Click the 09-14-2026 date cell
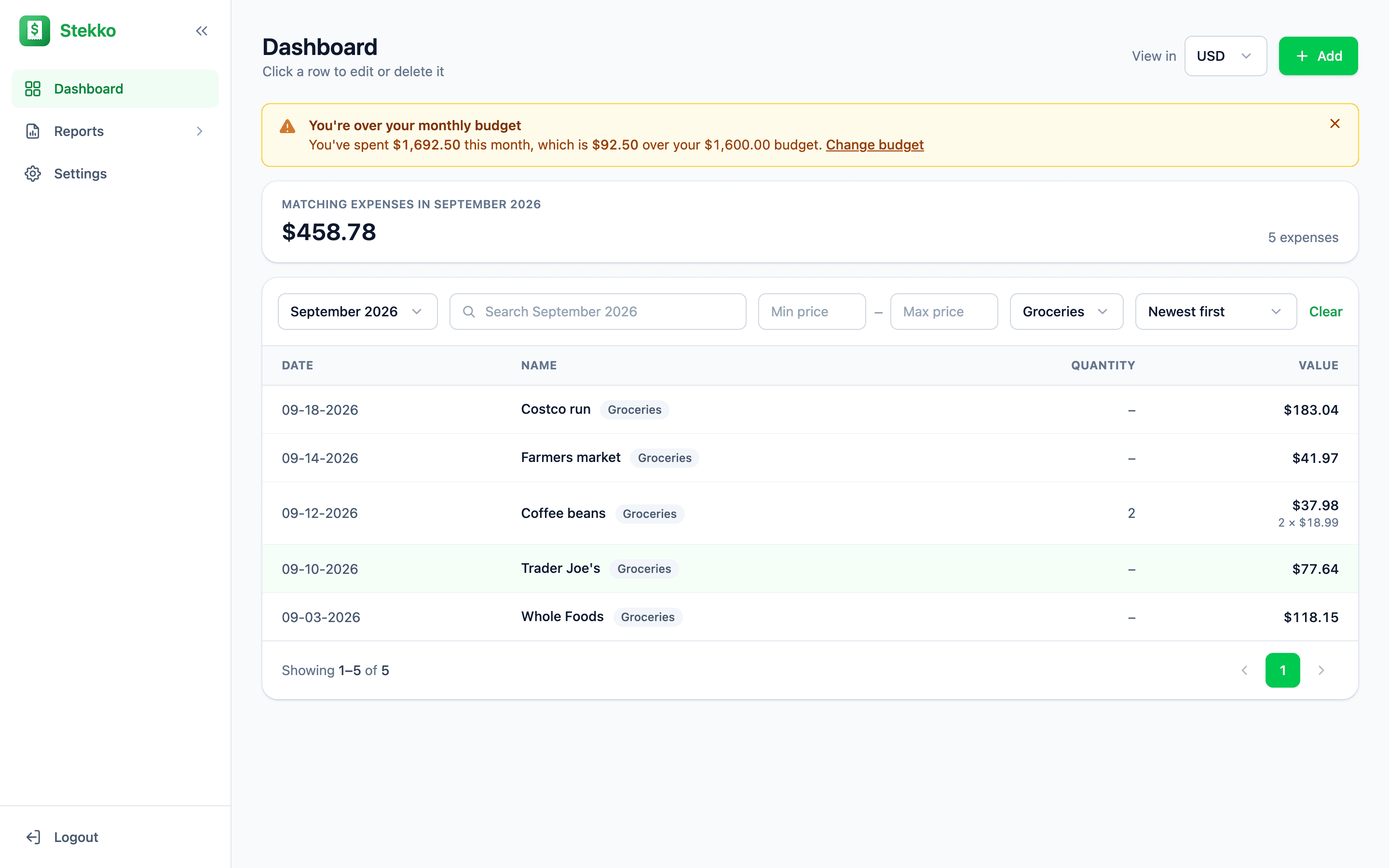Image resolution: width=1389 pixels, height=868 pixels. 320,458
